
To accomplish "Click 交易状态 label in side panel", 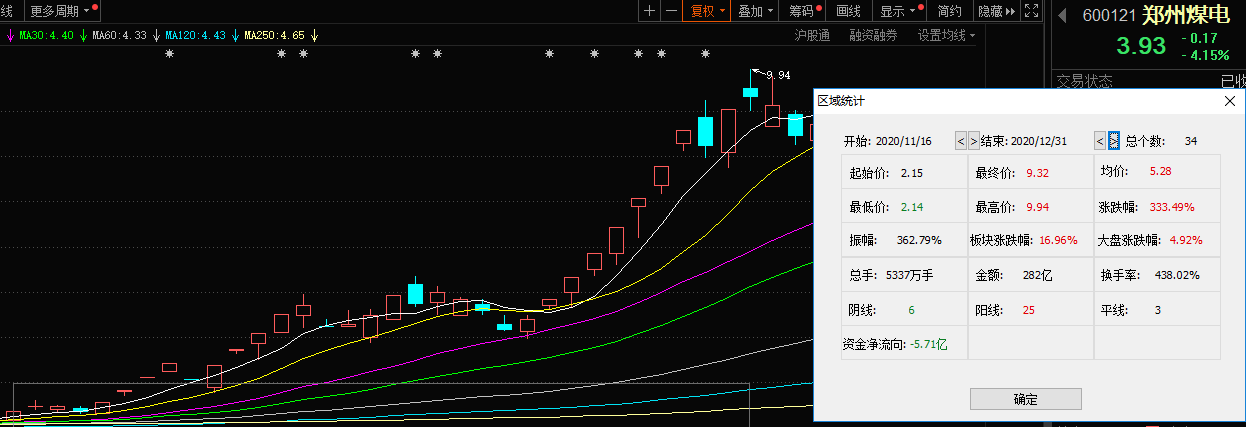I will [1085, 81].
